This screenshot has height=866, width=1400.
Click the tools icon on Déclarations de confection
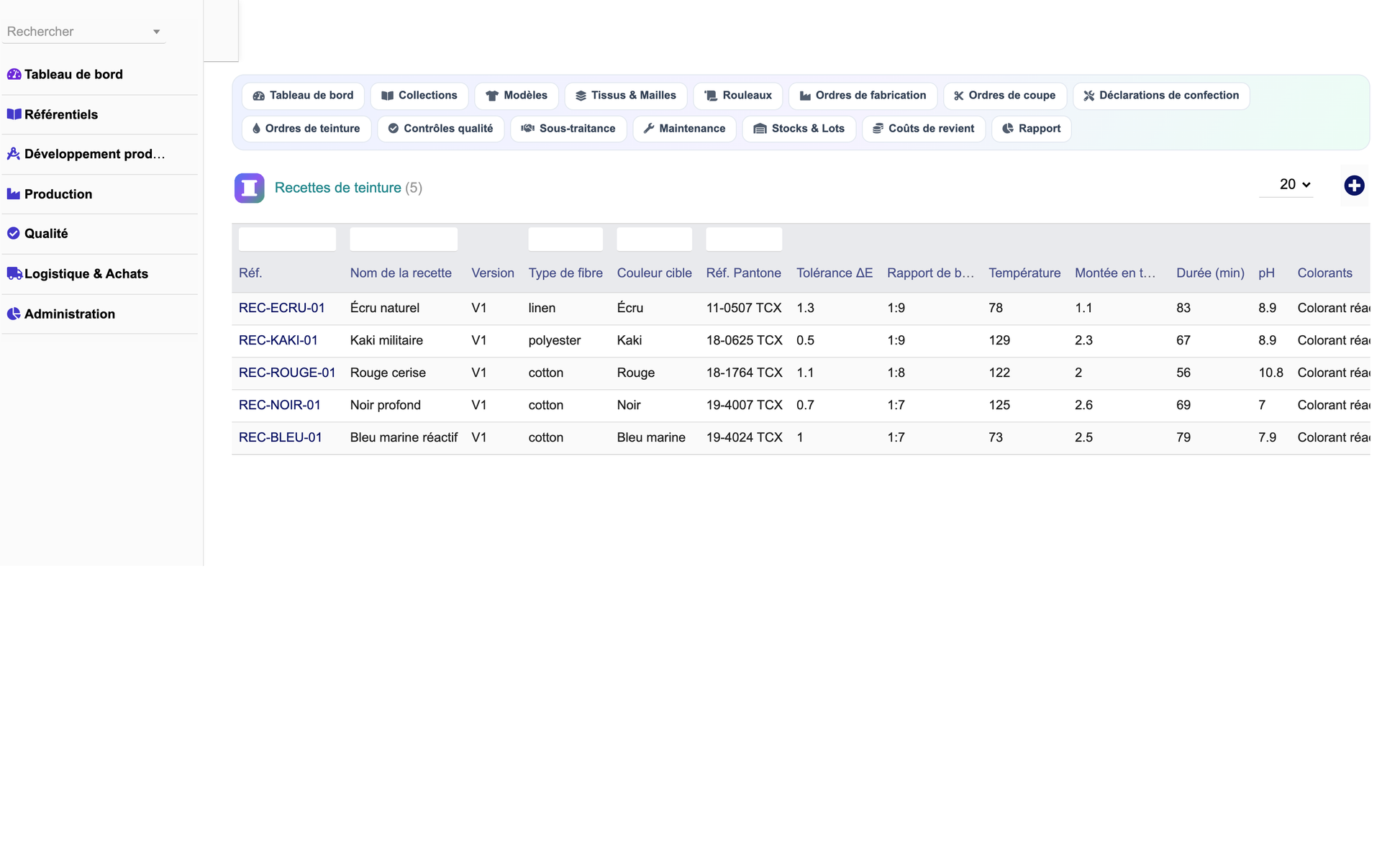pos(1089,96)
